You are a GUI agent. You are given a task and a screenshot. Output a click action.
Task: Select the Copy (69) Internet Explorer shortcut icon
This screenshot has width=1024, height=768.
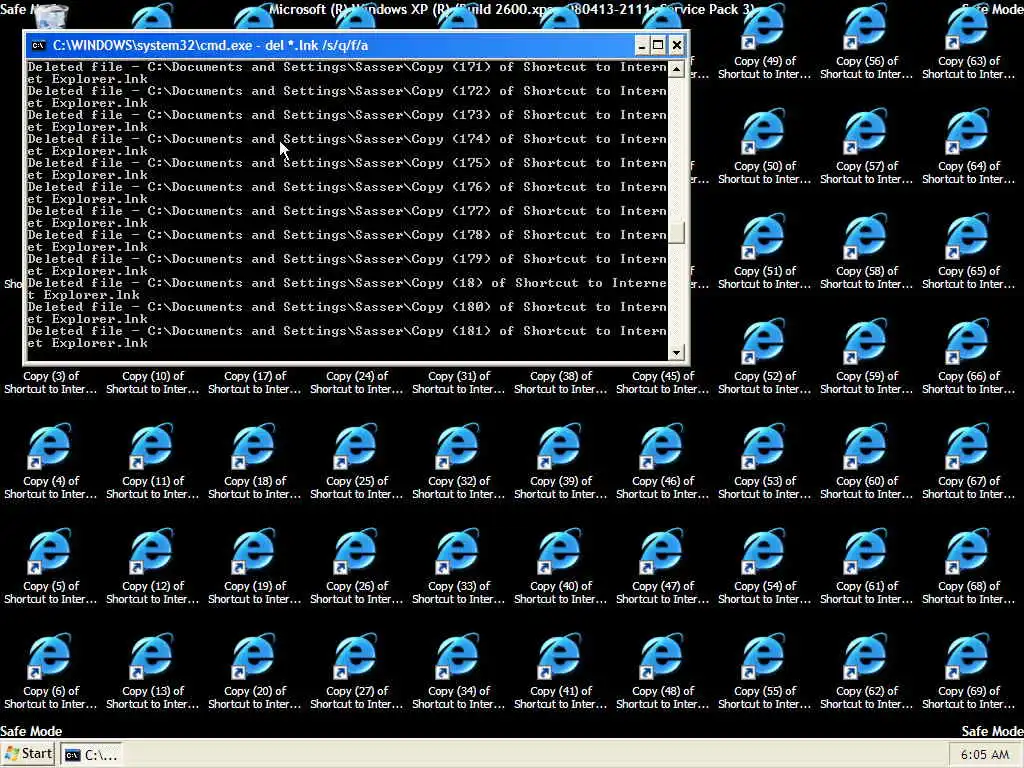tap(968, 657)
